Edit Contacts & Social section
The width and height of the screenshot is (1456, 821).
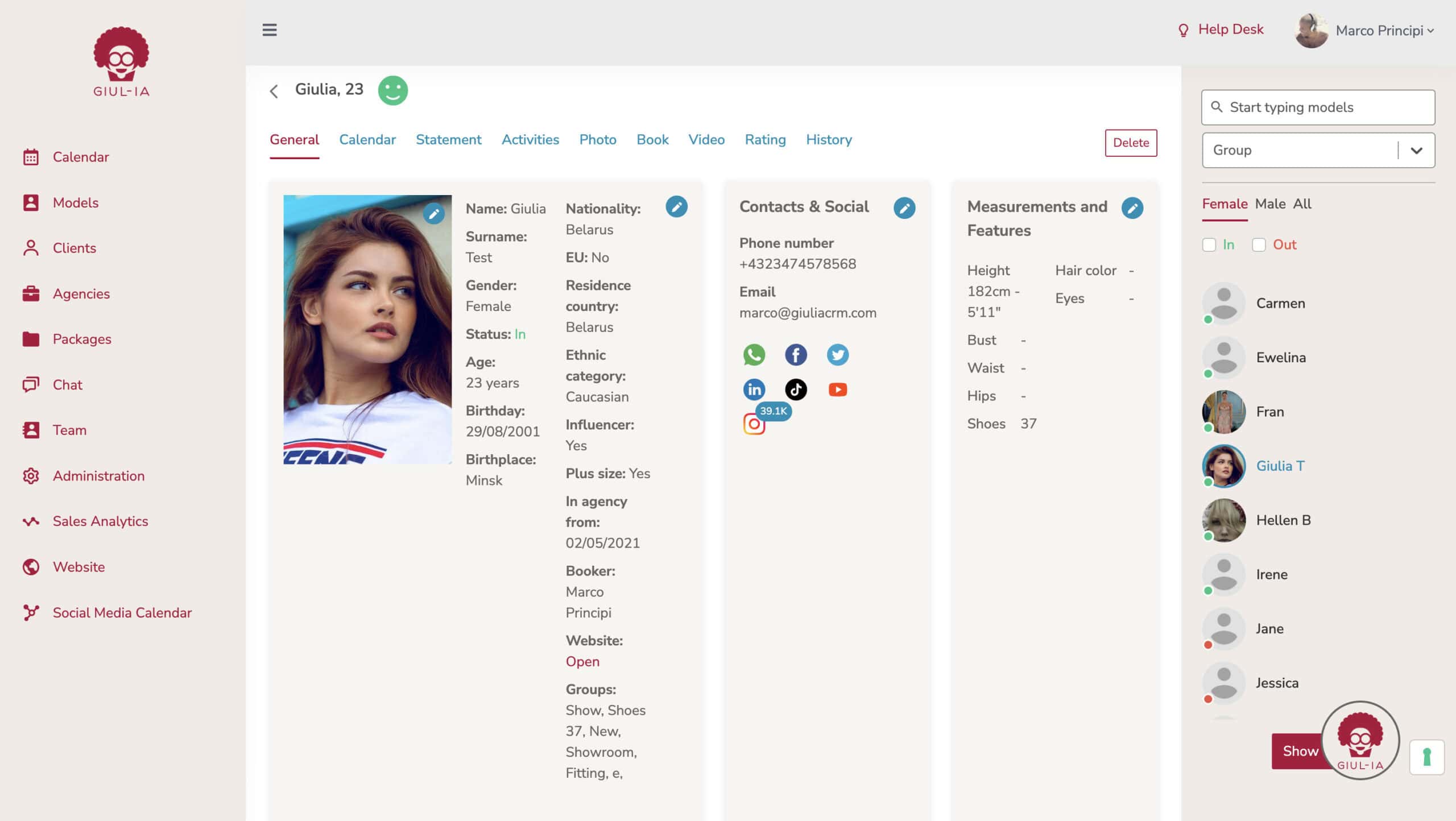point(904,208)
